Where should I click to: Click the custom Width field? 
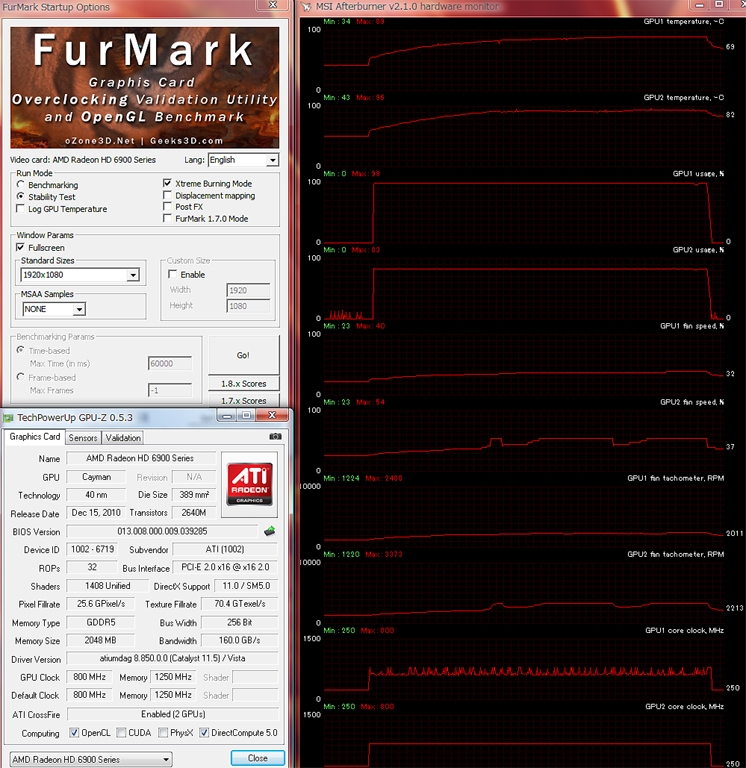tap(248, 290)
